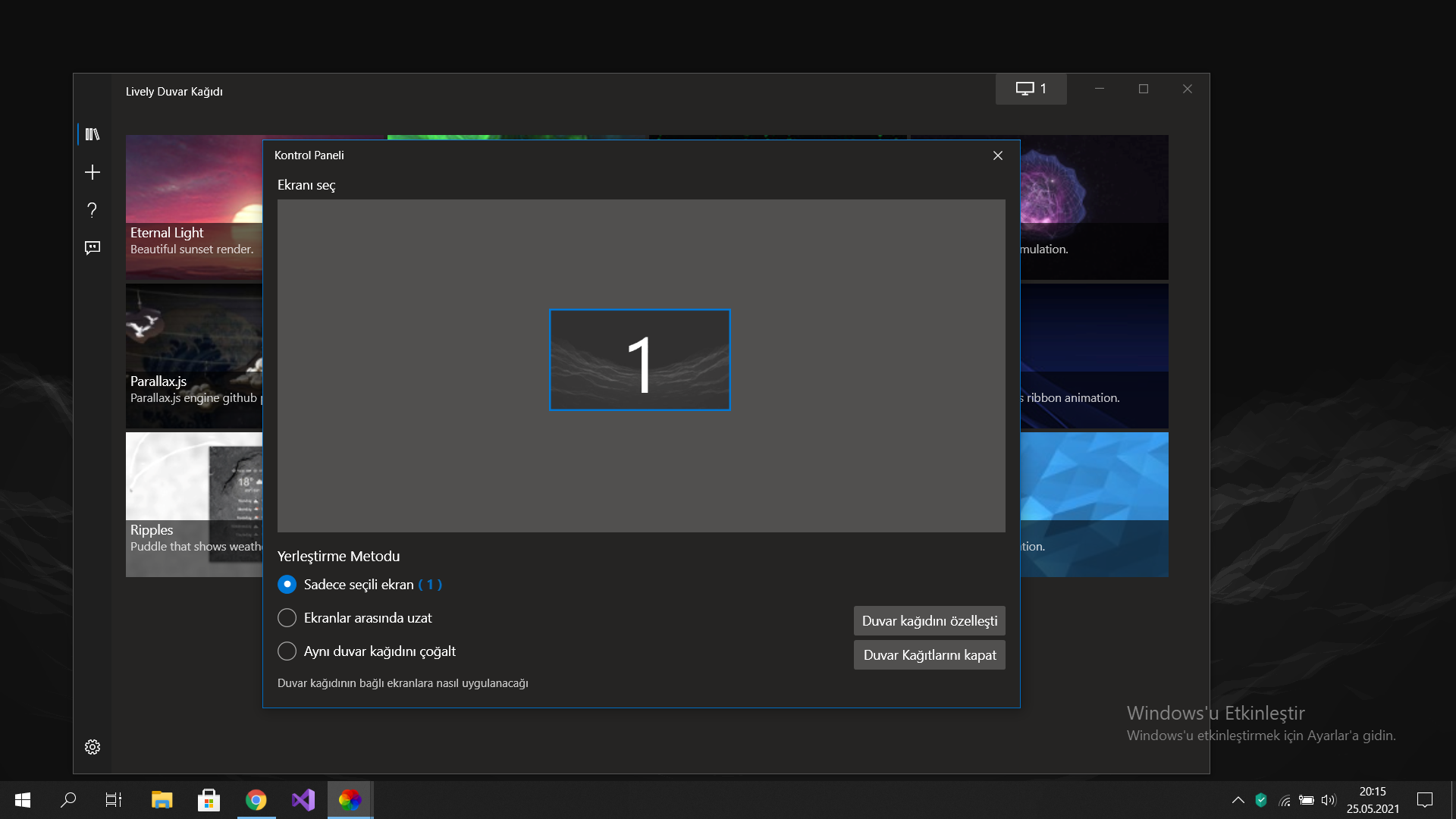This screenshot has width=1456, height=819.
Task: Click Duvar Kağıtlarını kapat button
Action: coord(929,655)
